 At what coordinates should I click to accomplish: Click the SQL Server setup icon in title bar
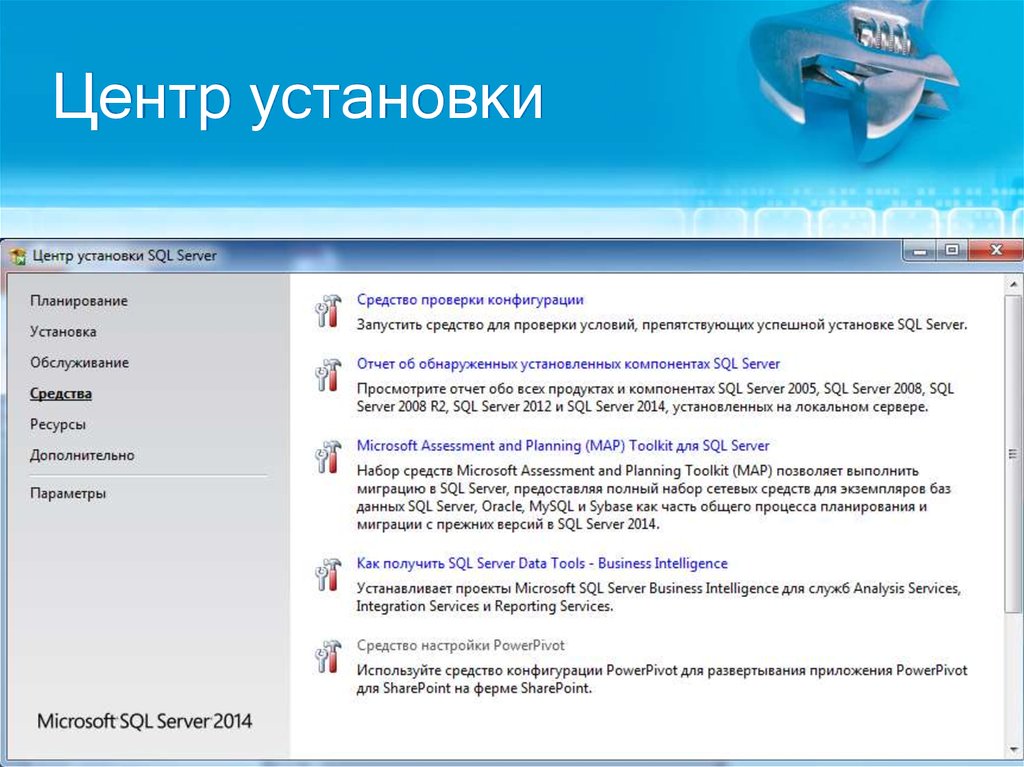[x=18, y=256]
